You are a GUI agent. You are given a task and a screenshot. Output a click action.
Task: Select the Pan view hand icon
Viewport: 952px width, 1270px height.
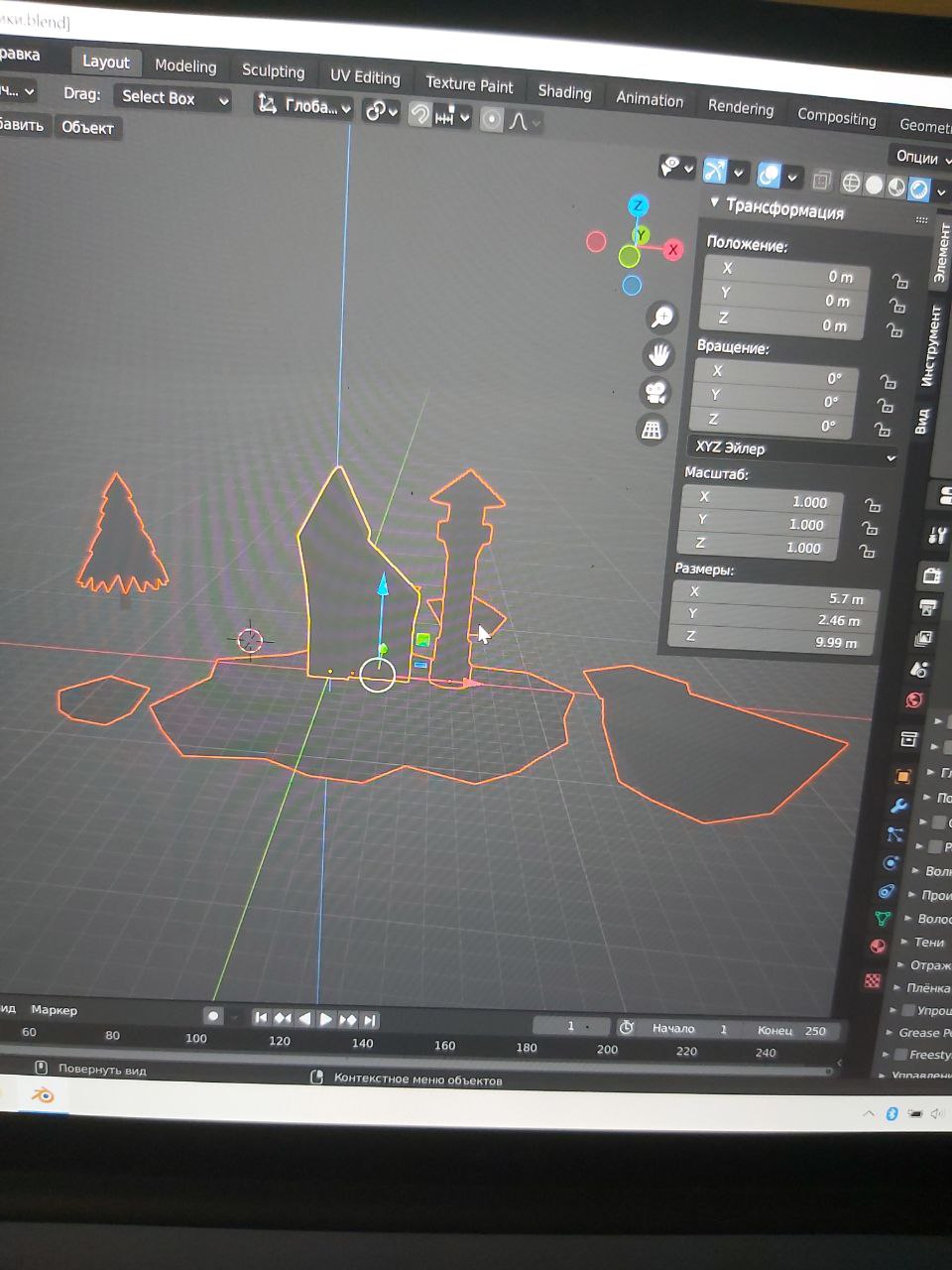point(657,354)
